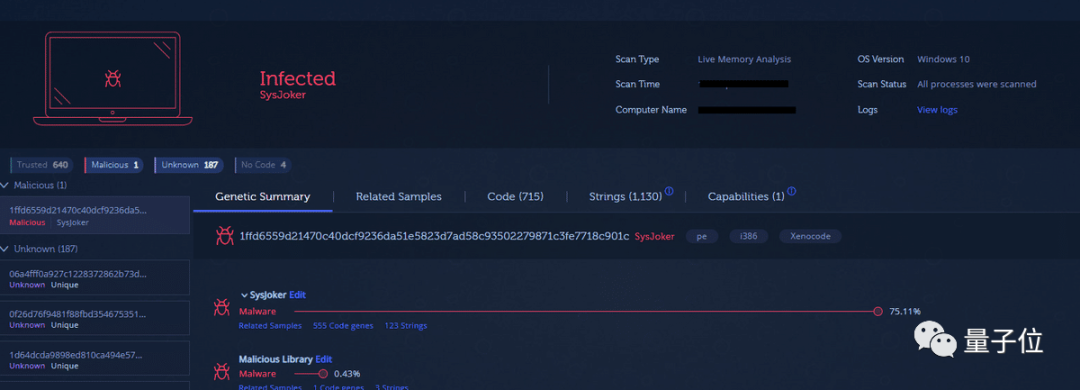1080x390 pixels.
Task: Toggle the Malicious 1 filter
Action: tap(114, 165)
